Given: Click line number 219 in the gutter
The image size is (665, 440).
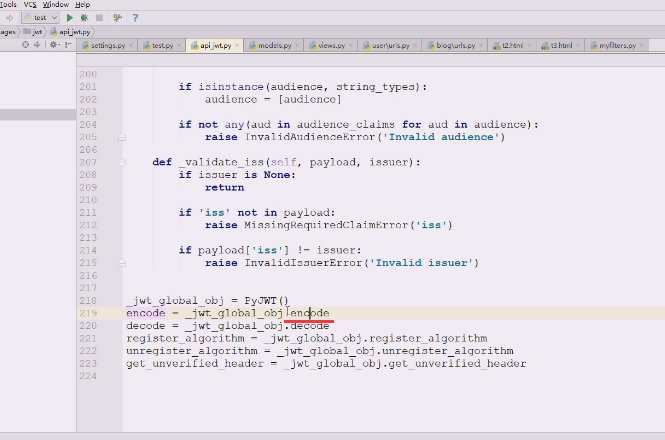Looking at the screenshot, I should (x=88, y=313).
